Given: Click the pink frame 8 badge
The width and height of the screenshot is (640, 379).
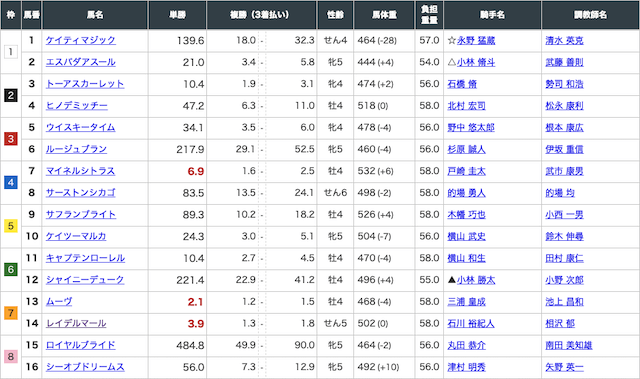Looking at the screenshot, I should [11, 356].
